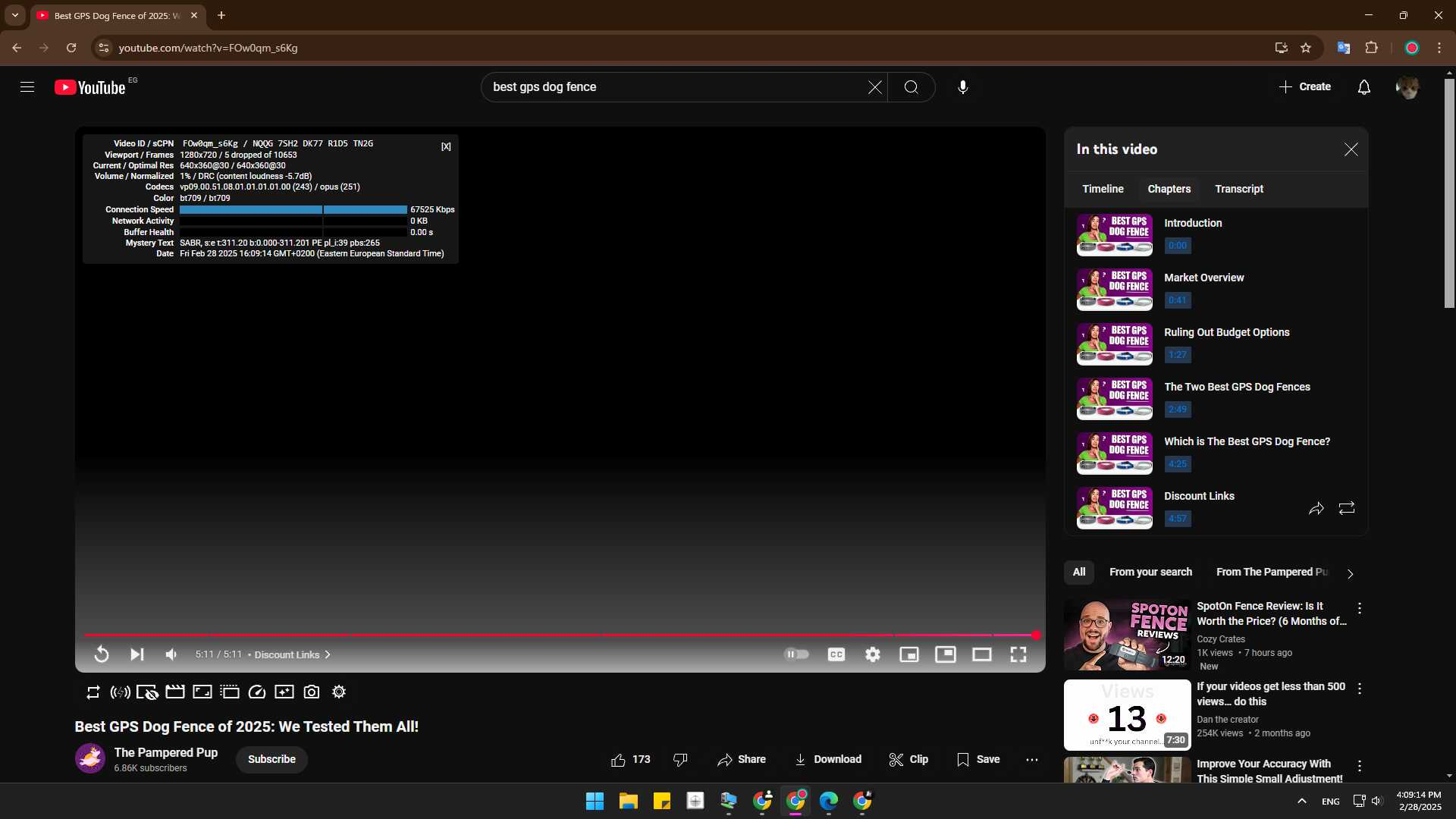
Task: Clear the search box text
Action: click(x=875, y=87)
